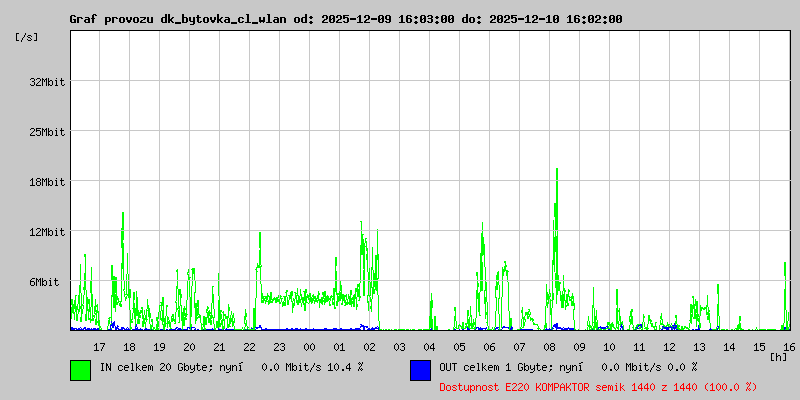The image size is (800, 400).
Task: Click the graph title 'Graf provozu dk_bytovka_cl_wlan'
Action: click(x=180, y=19)
